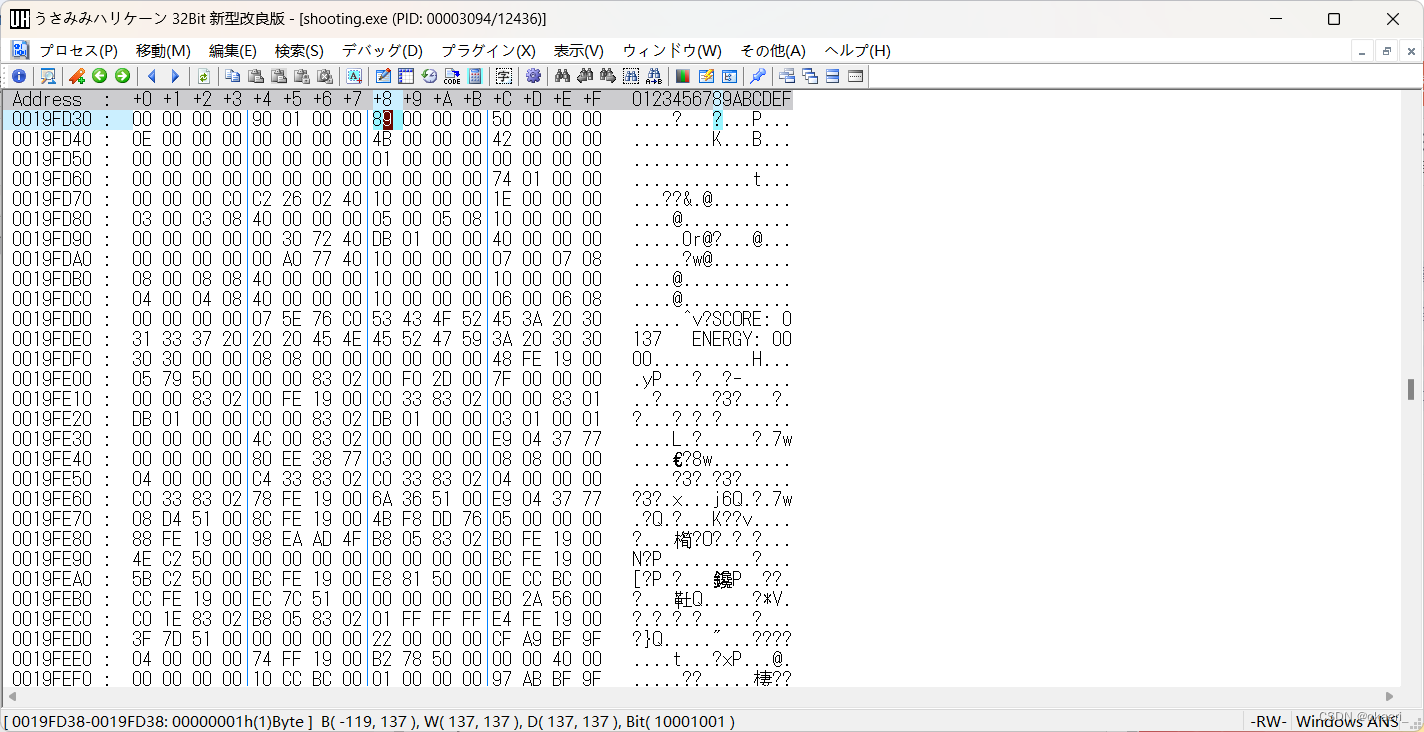Click the vertical scrollbar thumb
Screen dimensions: 1424x732
point(1411,389)
